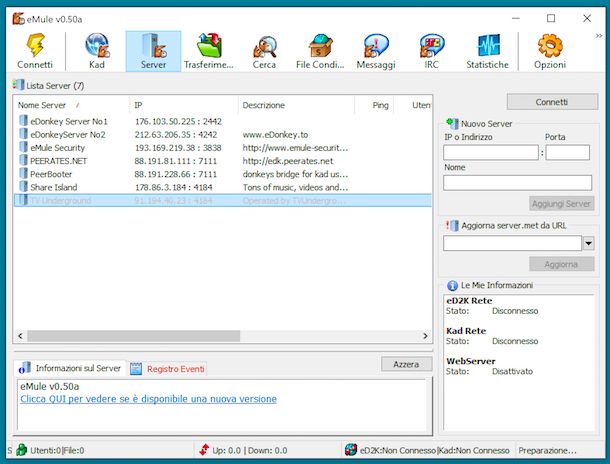The image size is (610, 464).
Task: Click the Azzera button
Action: 407,364
